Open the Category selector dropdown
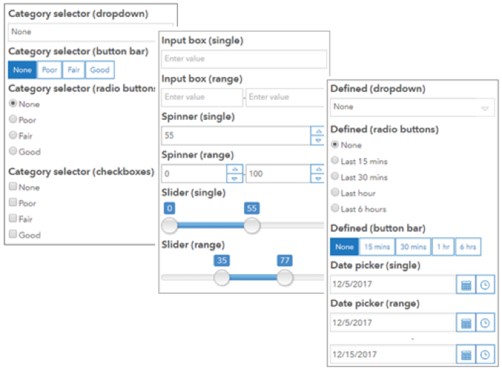Screen dimensions: 502x369 point(82,32)
